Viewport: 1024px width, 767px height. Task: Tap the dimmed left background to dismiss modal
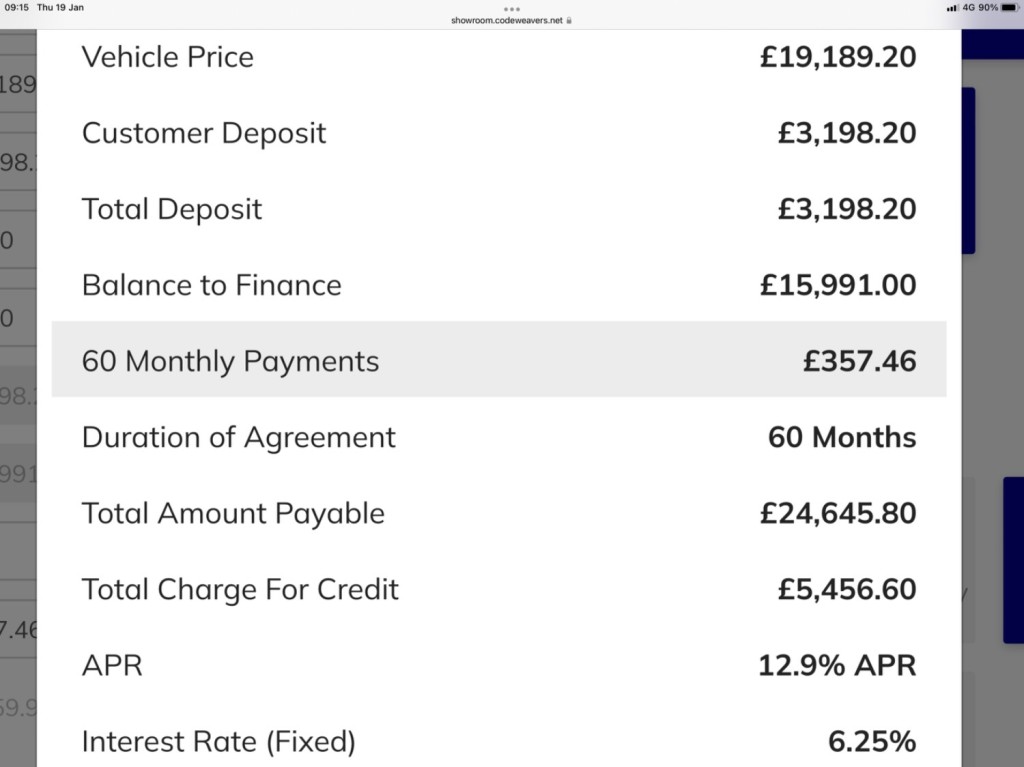[x=18, y=392]
